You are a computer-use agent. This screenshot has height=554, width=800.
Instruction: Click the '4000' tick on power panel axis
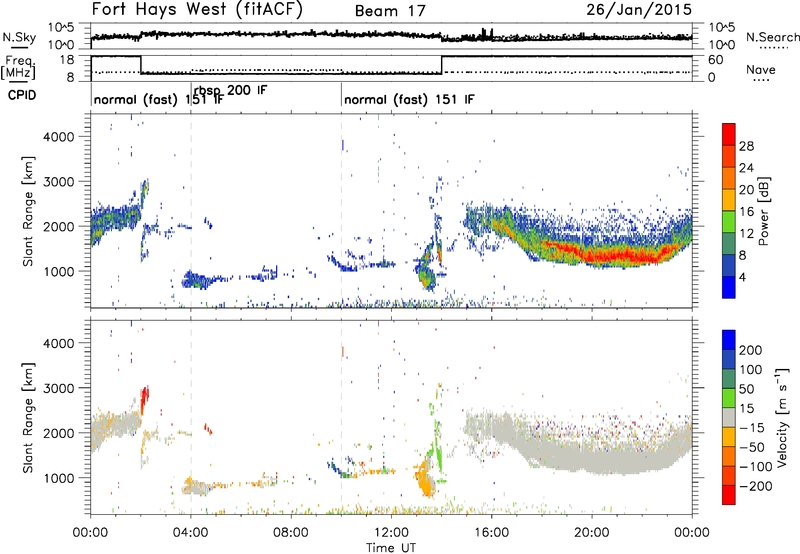(59, 137)
